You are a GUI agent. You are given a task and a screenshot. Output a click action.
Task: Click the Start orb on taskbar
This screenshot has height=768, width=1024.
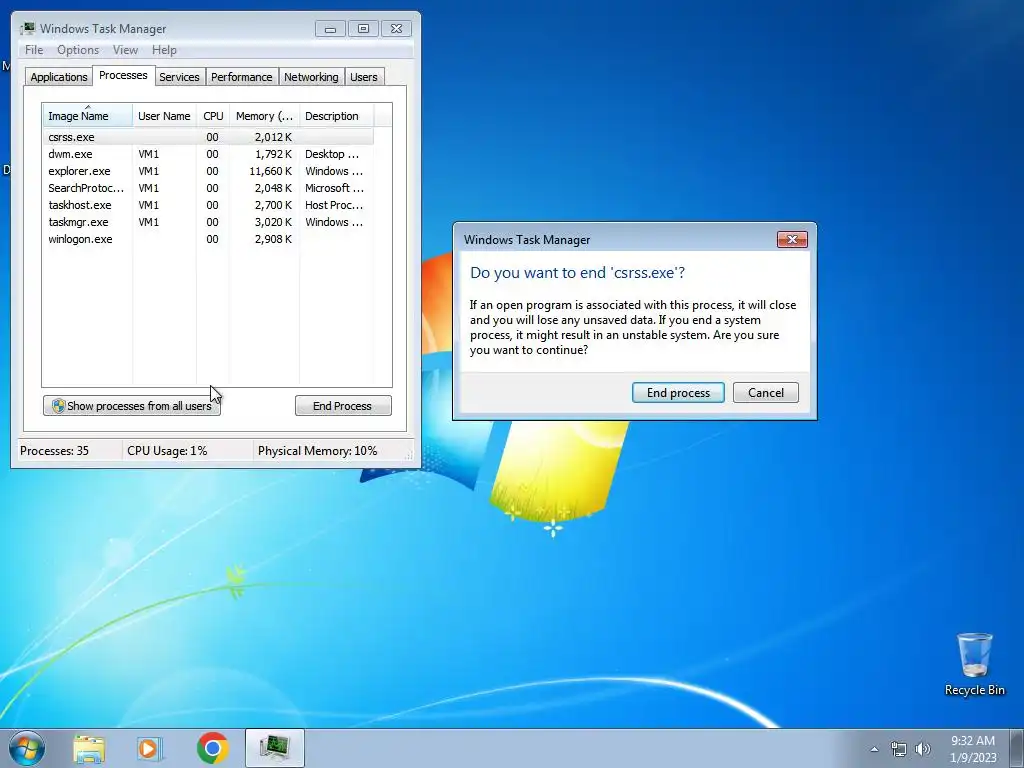coord(27,748)
